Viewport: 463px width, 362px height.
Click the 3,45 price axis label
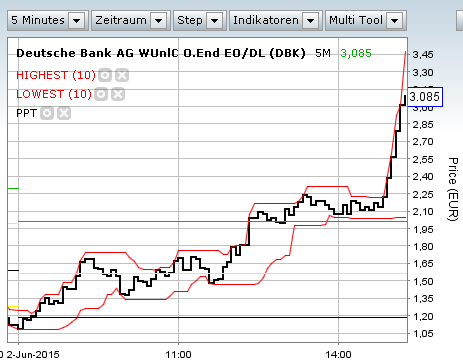point(423,55)
